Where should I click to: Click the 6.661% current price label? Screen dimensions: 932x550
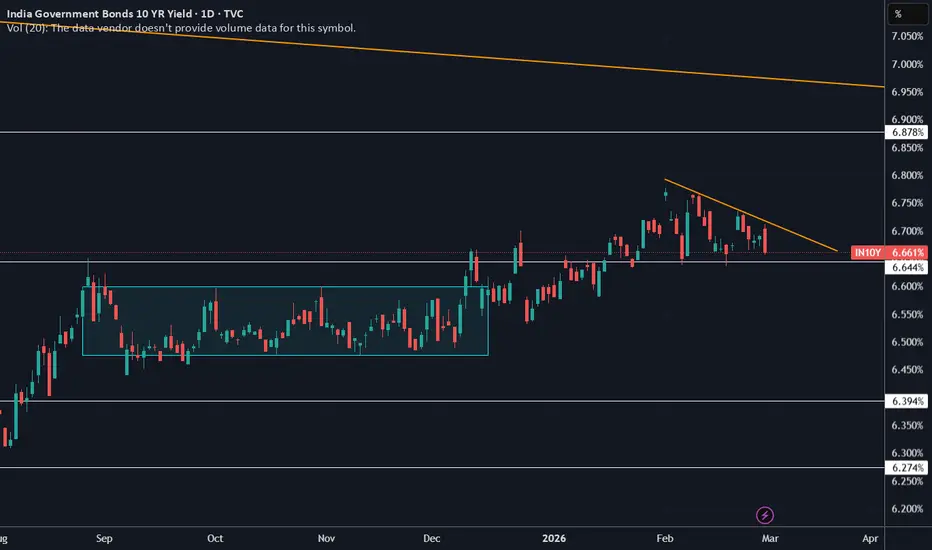[x=907, y=253]
